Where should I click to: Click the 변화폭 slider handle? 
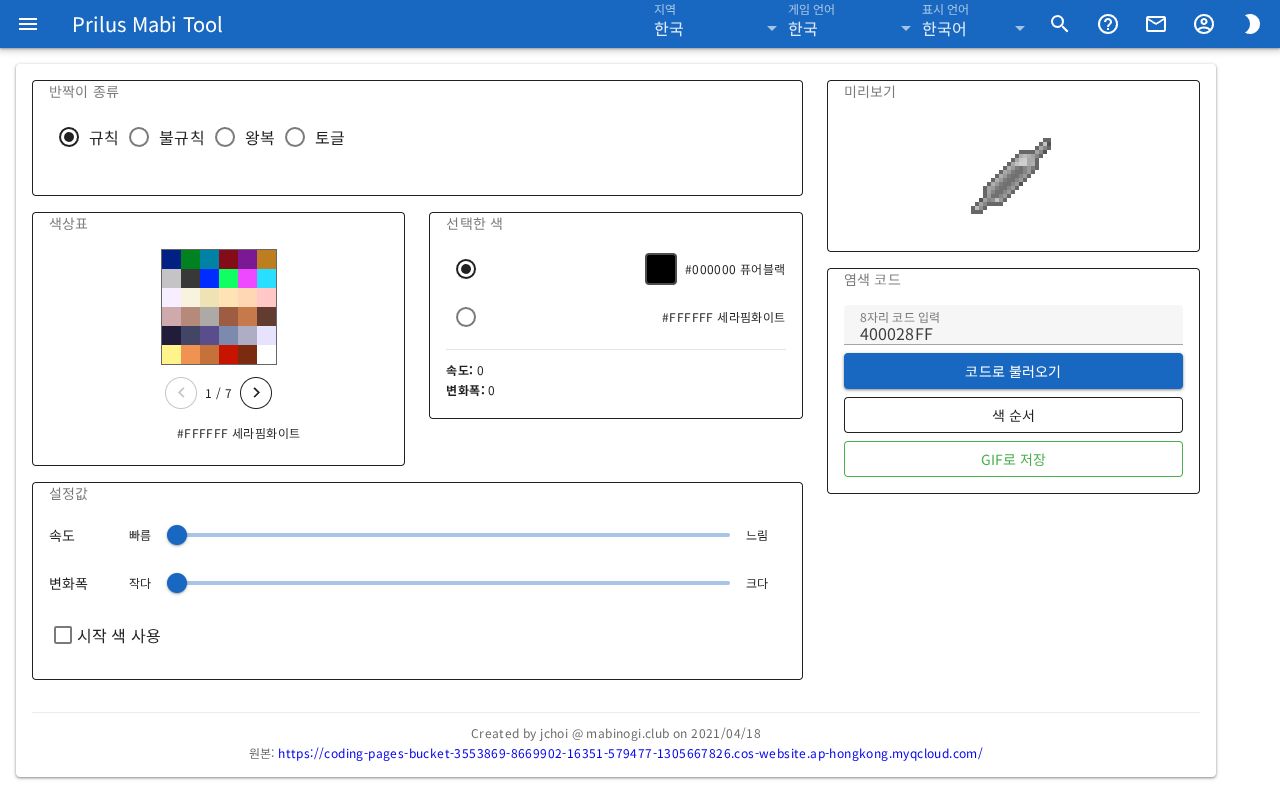[x=177, y=583]
